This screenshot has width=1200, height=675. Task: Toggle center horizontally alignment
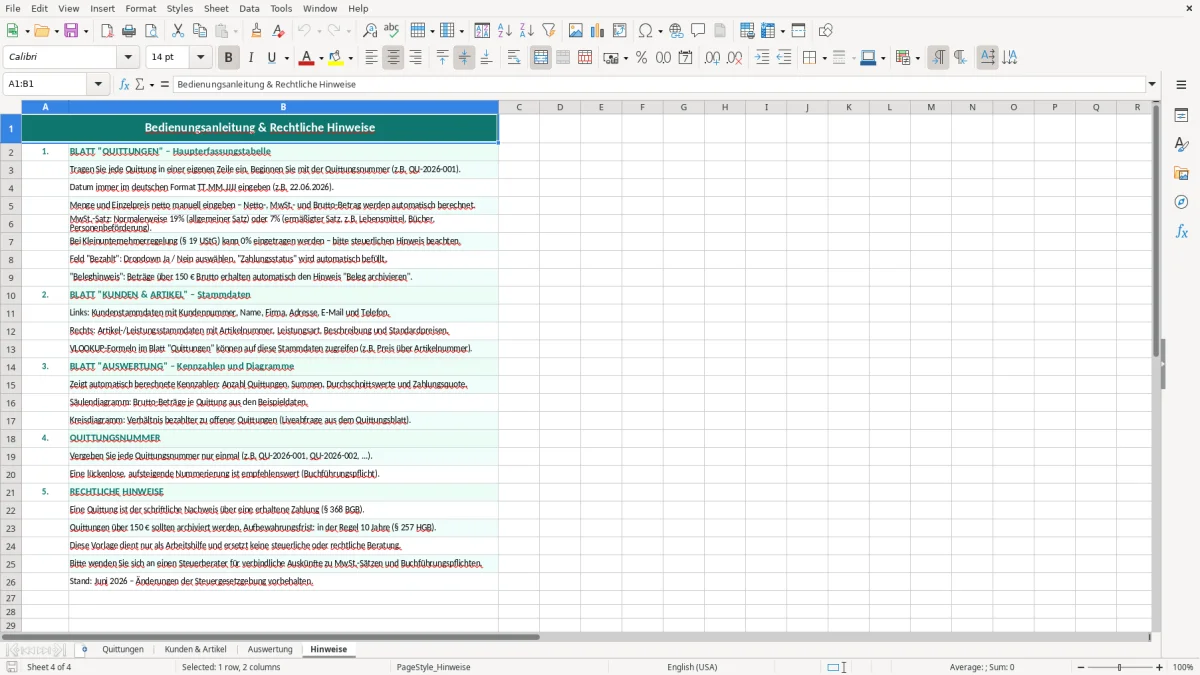(393, 58)
